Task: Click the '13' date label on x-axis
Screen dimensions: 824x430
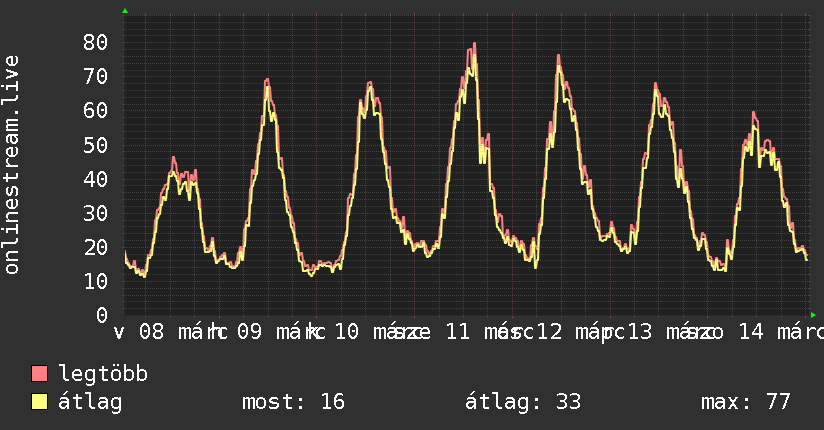Action: 640,332
